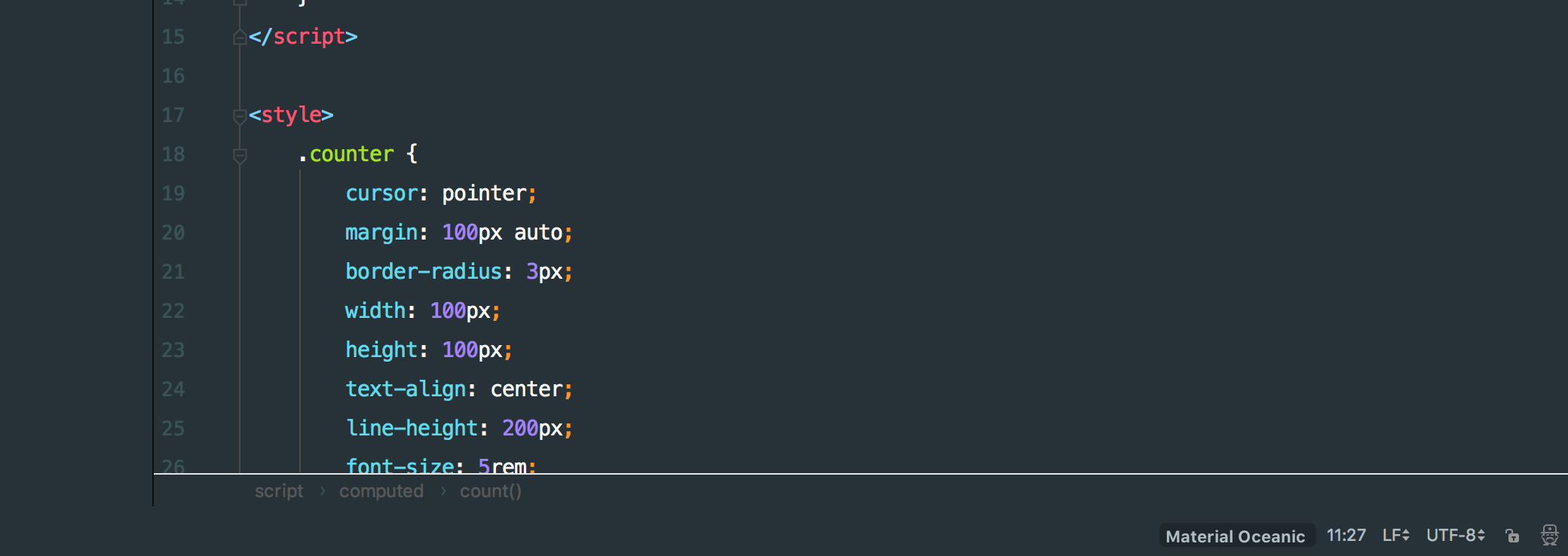
Task: Click the border-radius property name
Action: (423, 272)
